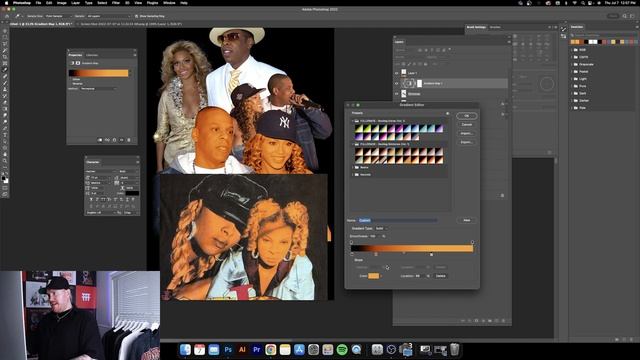Toggle visibility of Gradient Map 1 layer
Viewport: 640px width, 360px height.
pos(396,83)
